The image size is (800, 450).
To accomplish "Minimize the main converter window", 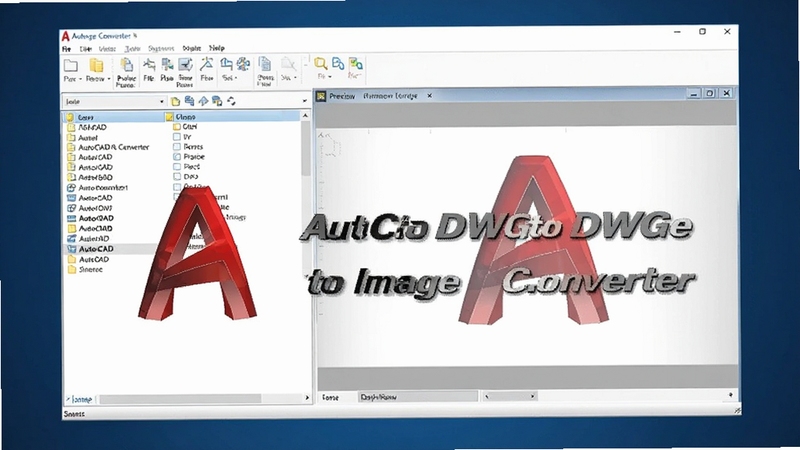I will (x=678, y=32).
